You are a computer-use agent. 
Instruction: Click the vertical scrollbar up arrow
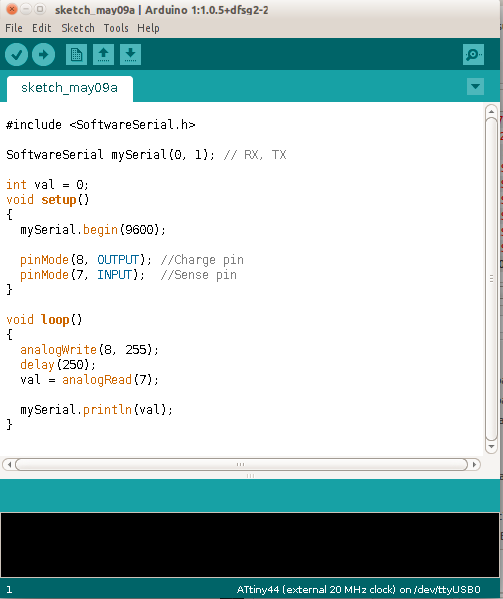[x=491, y=111]
